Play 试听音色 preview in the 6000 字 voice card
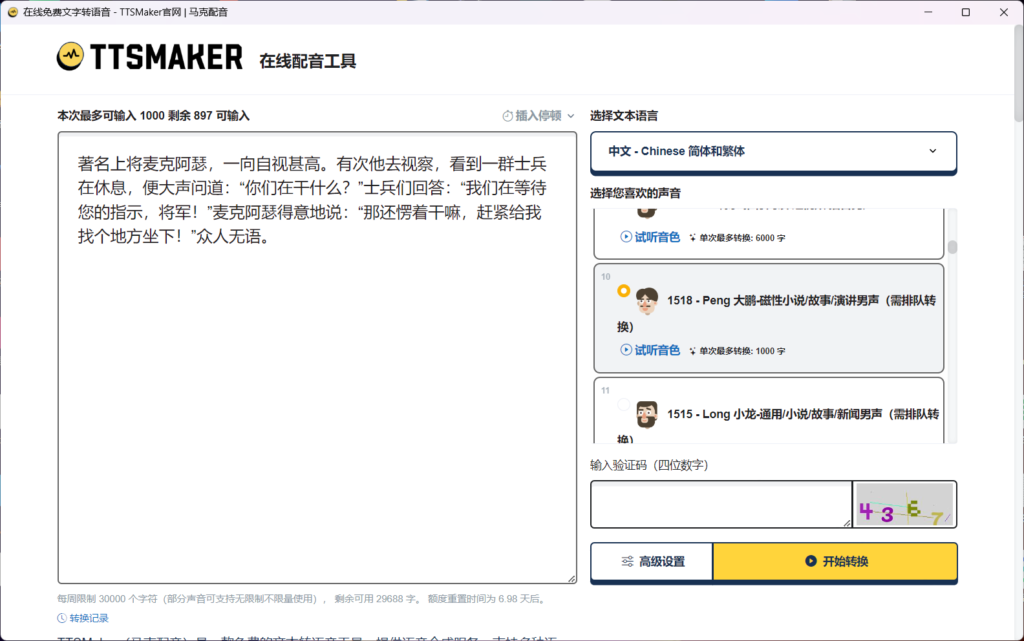 650,237
